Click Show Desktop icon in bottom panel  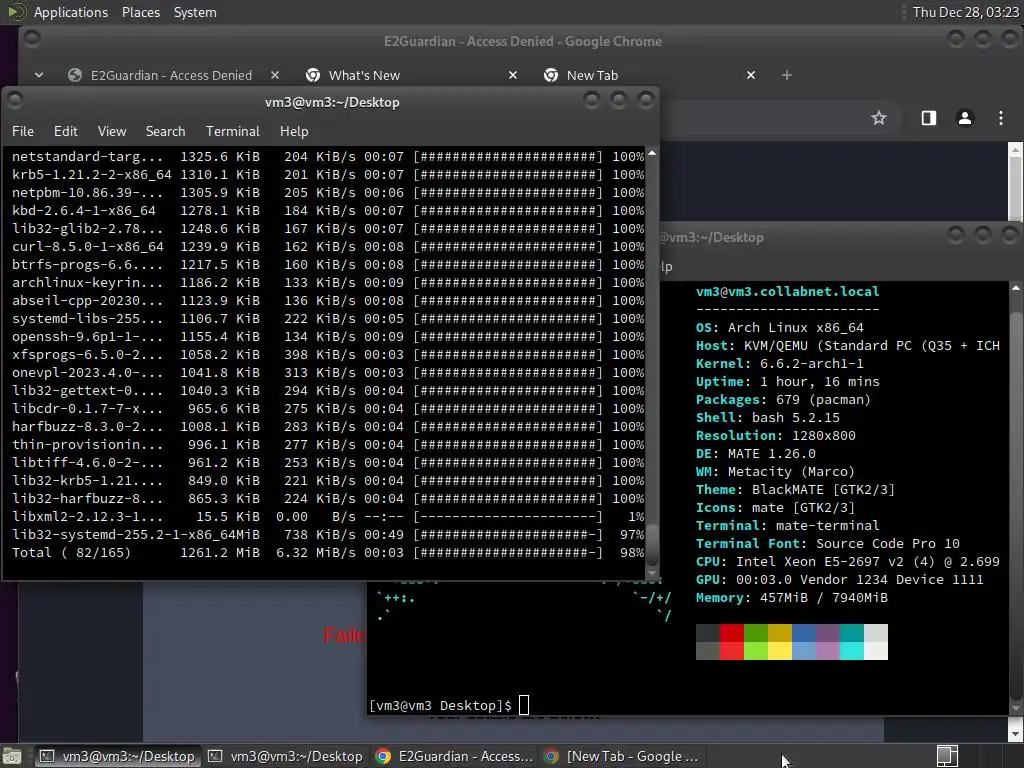click(12, 756)
